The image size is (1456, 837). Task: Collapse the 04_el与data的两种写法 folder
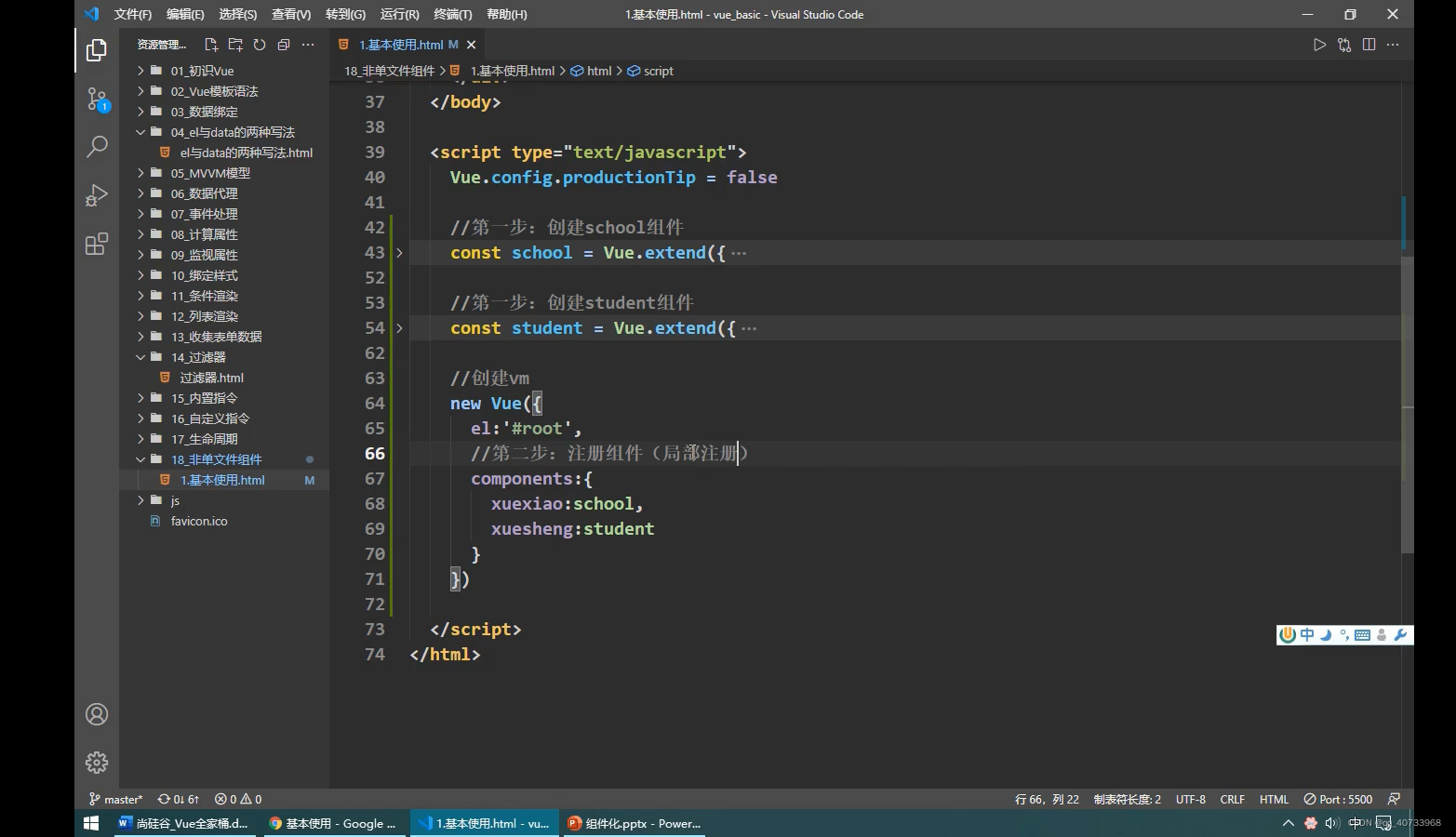pyautogui.click(x=233, y=132)
